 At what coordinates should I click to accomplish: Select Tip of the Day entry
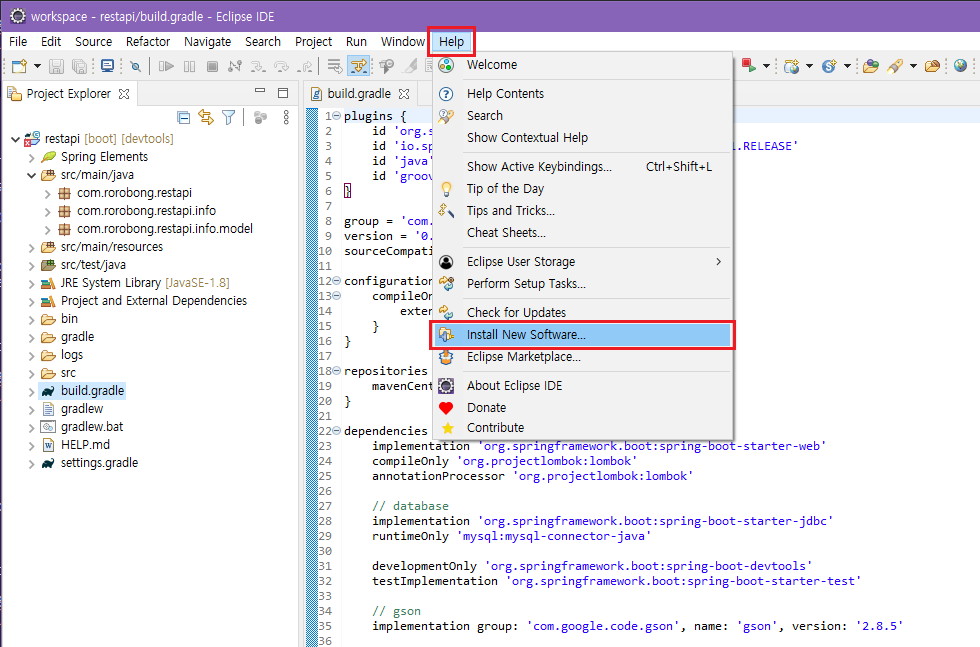[x=582, y=189]
